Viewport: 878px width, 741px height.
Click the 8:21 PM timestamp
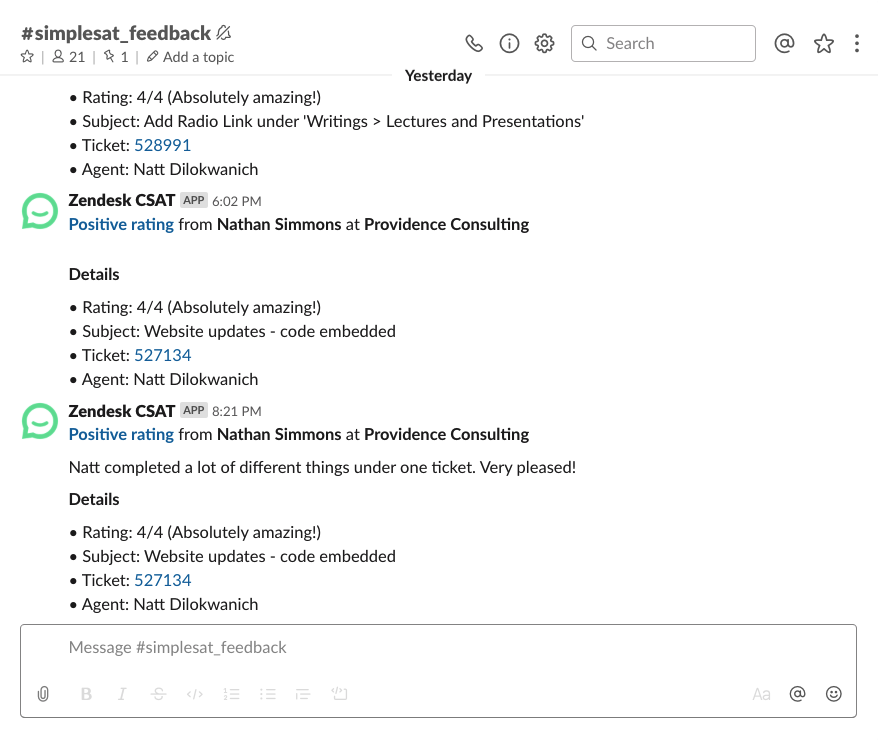click(x=236, y=412)
